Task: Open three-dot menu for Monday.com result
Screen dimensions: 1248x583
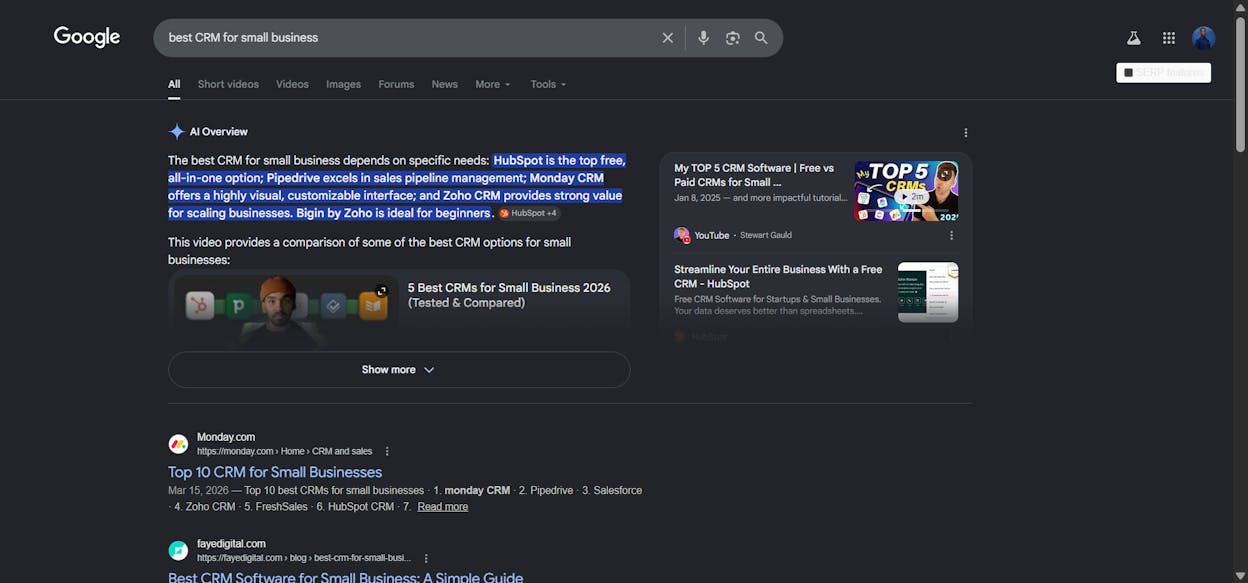Action: [387, 451]
